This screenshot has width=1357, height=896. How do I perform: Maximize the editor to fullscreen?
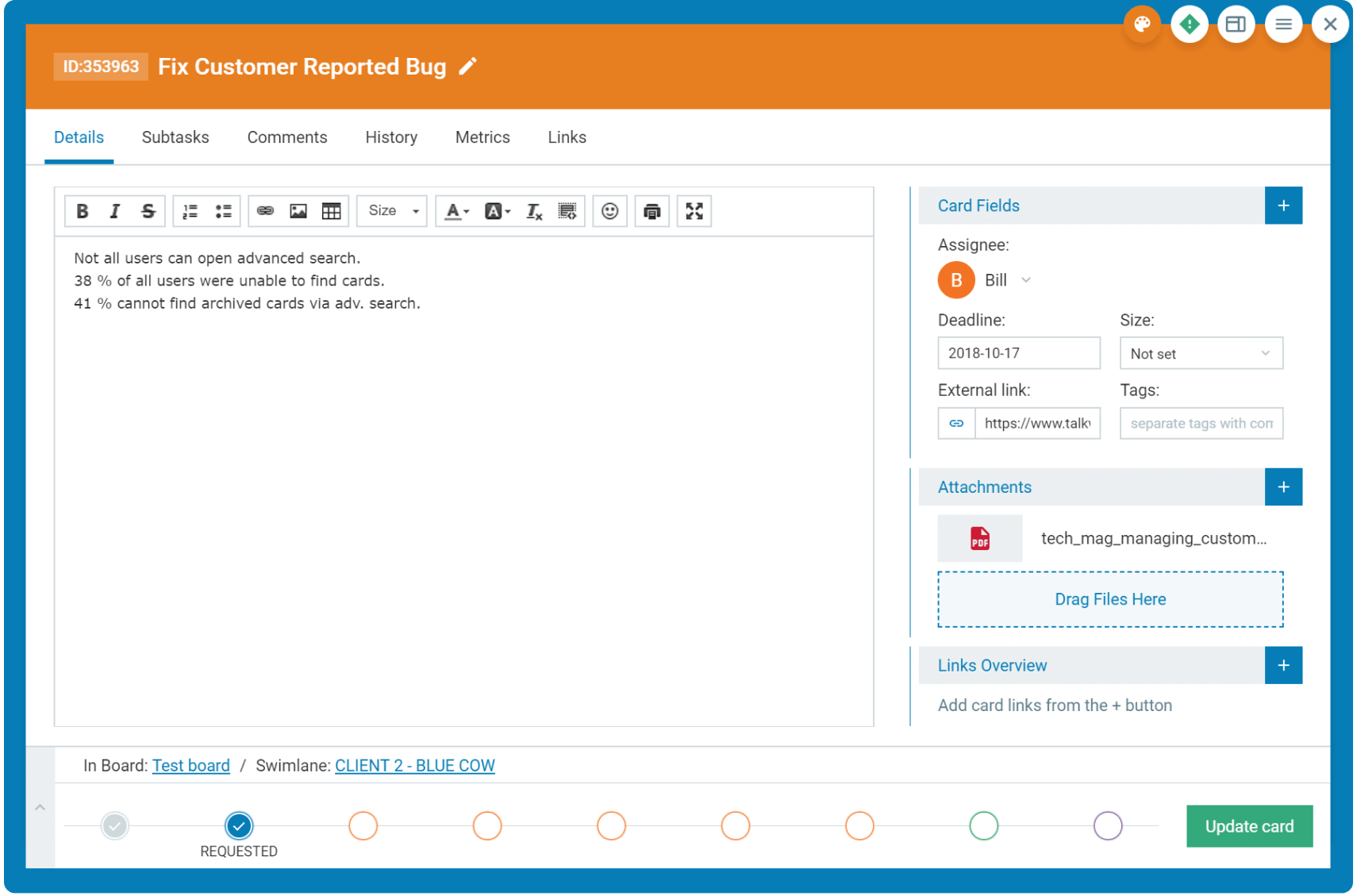tap(694, 211)
